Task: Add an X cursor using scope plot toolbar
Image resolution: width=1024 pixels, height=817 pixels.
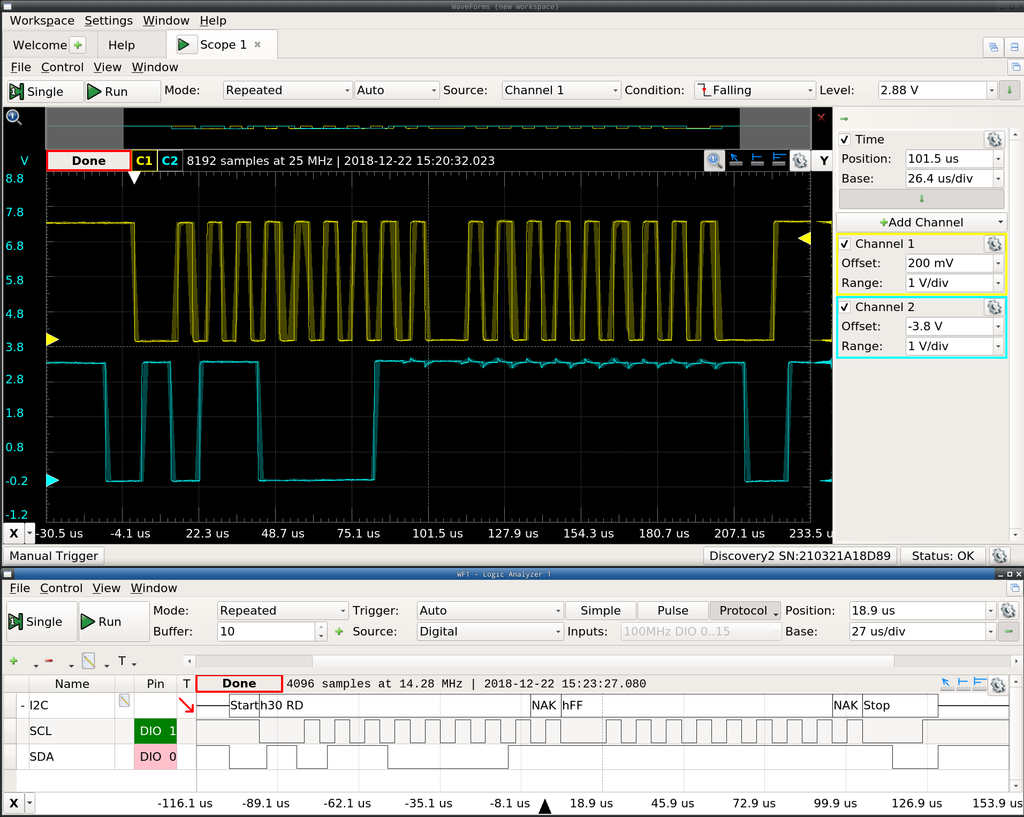Action: [757, 160]
